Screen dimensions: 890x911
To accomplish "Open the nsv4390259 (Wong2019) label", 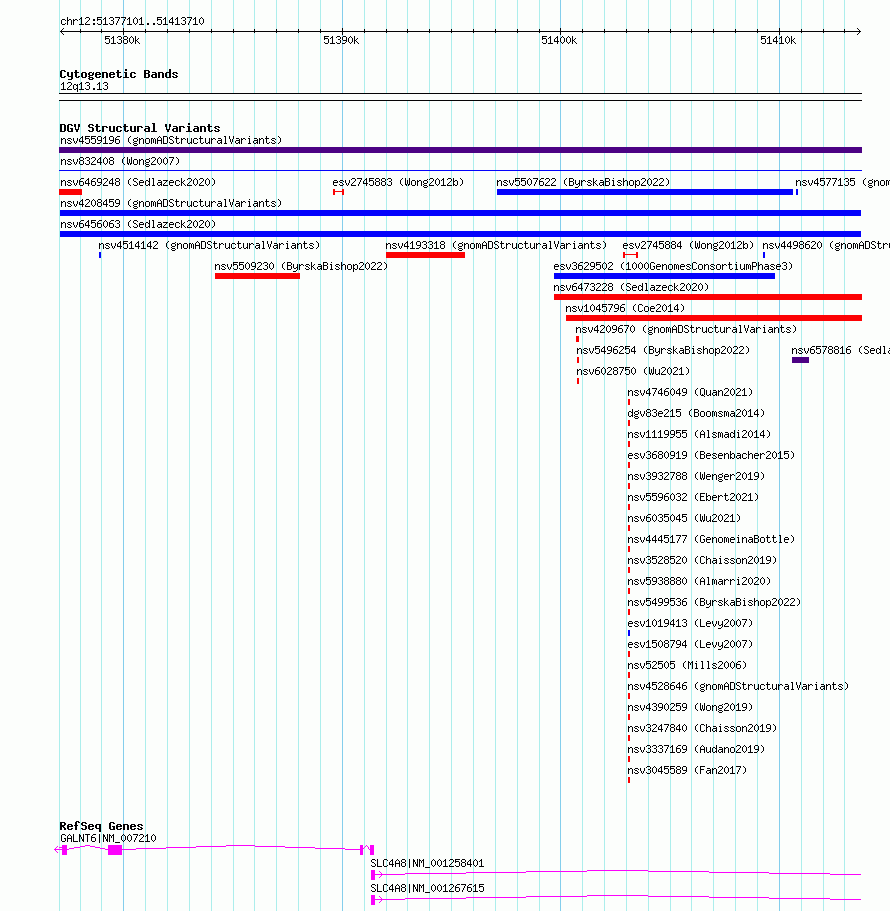I will tap(690, 706).
